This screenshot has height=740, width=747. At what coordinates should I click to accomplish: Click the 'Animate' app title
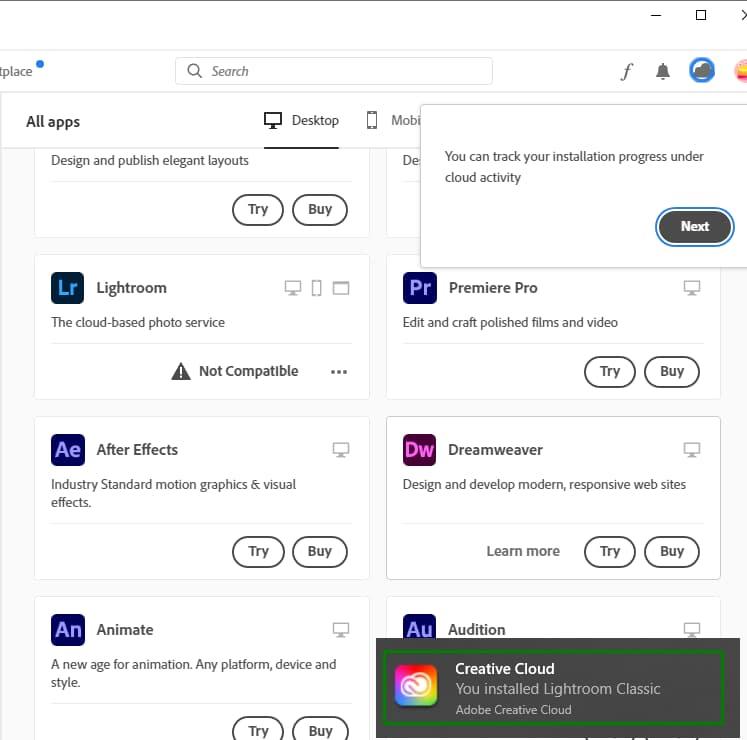125,630
